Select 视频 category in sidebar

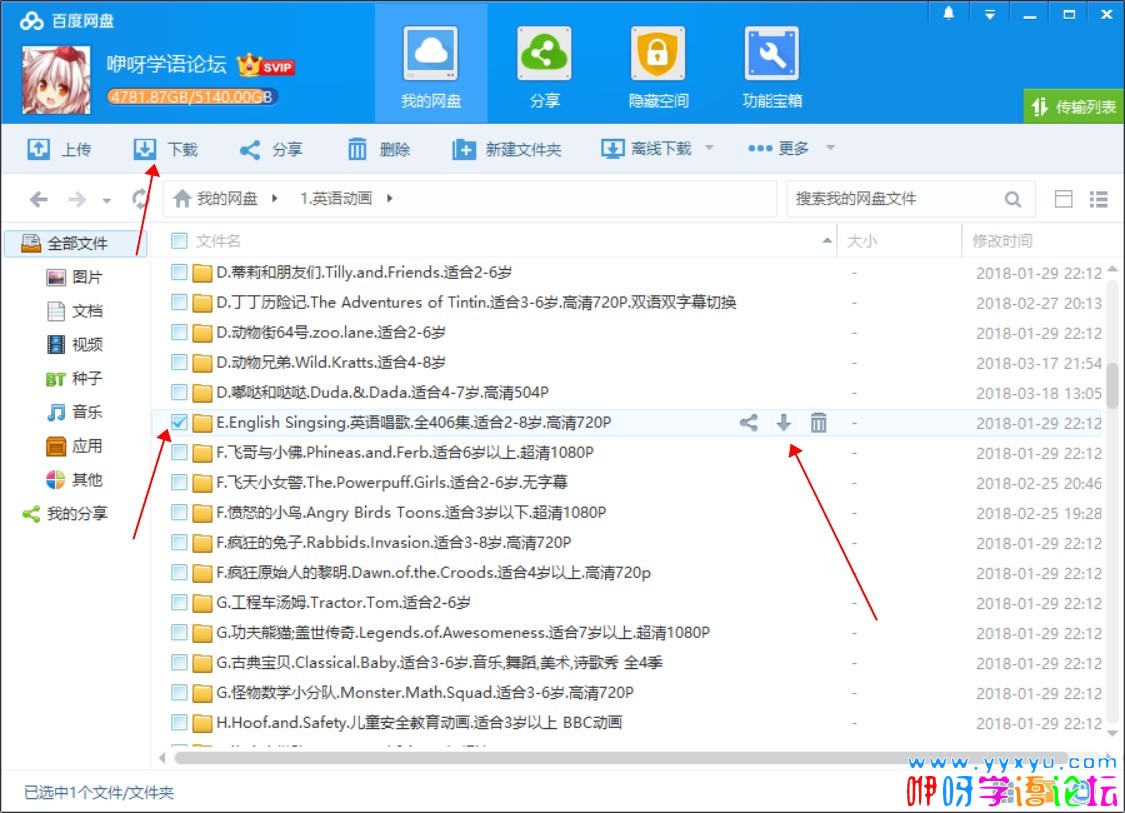click(x=75, y=344)
